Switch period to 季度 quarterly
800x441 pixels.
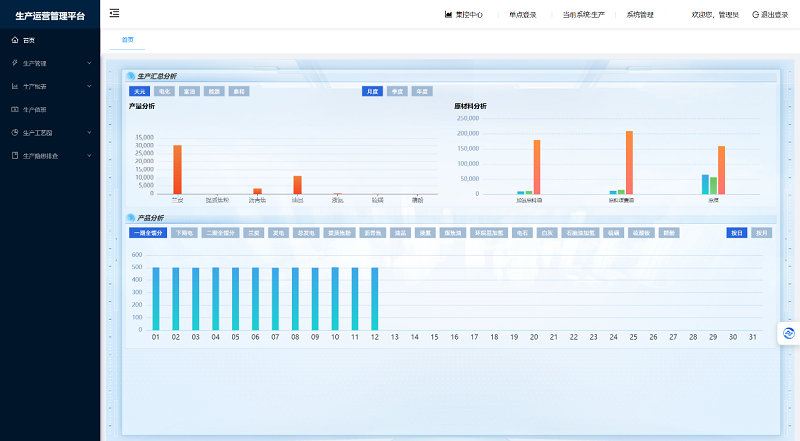[x=397, y=91]
